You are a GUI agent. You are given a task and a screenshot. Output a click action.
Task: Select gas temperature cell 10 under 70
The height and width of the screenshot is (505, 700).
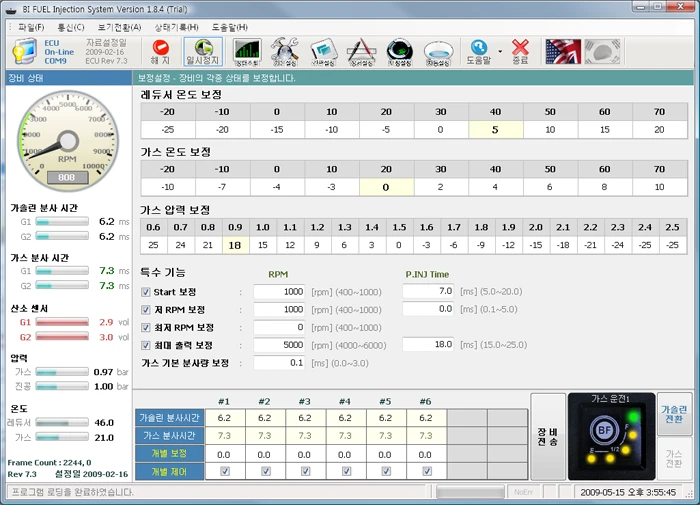click(x=660, y=187)
